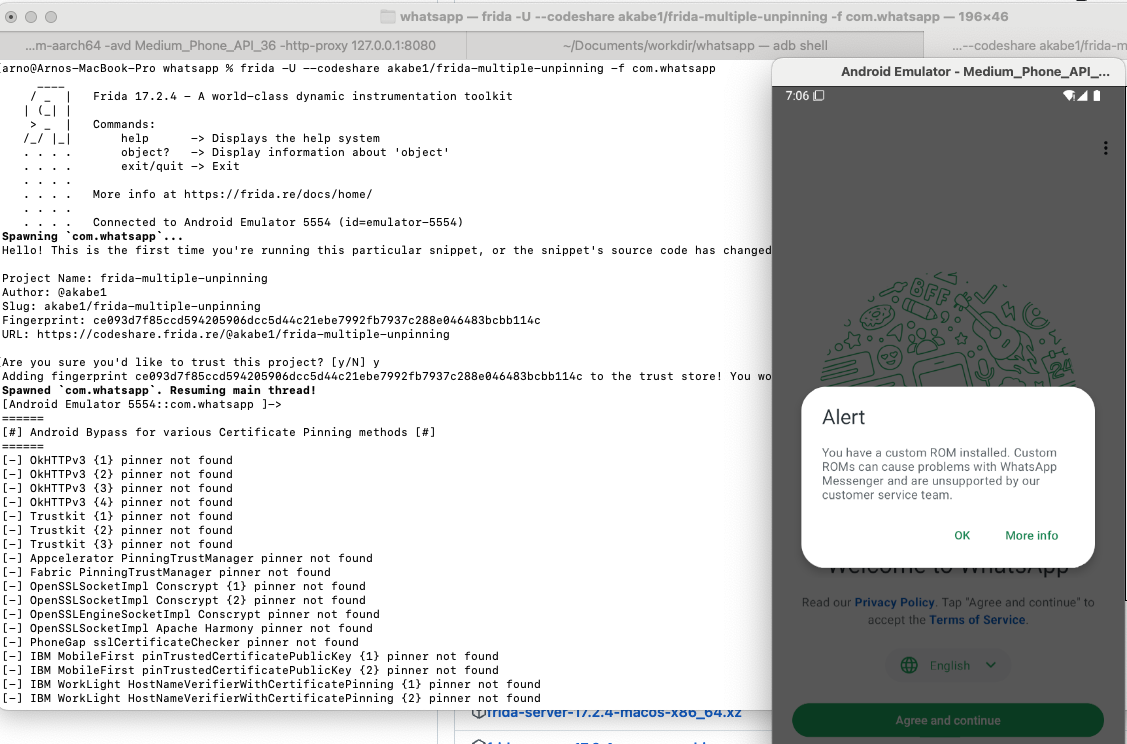Click the 'Fingerprint: ce093d7f...' line
1127x744 pixels.
272,321
